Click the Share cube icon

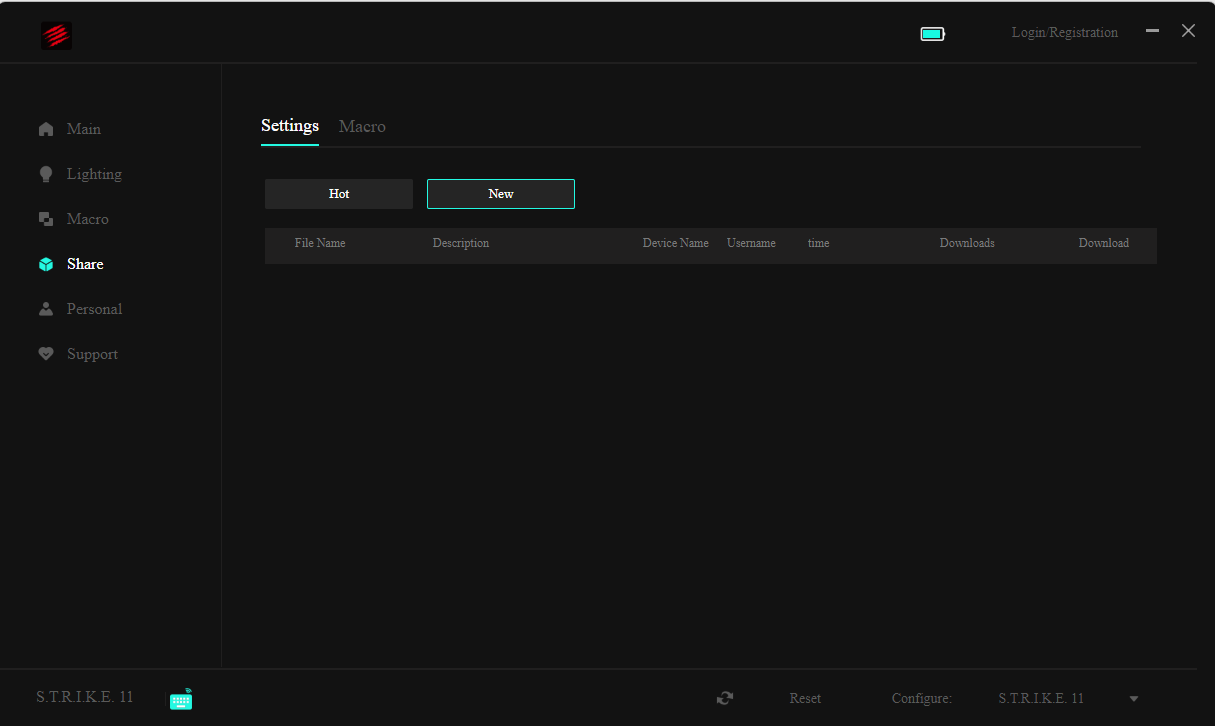point(46,264)
